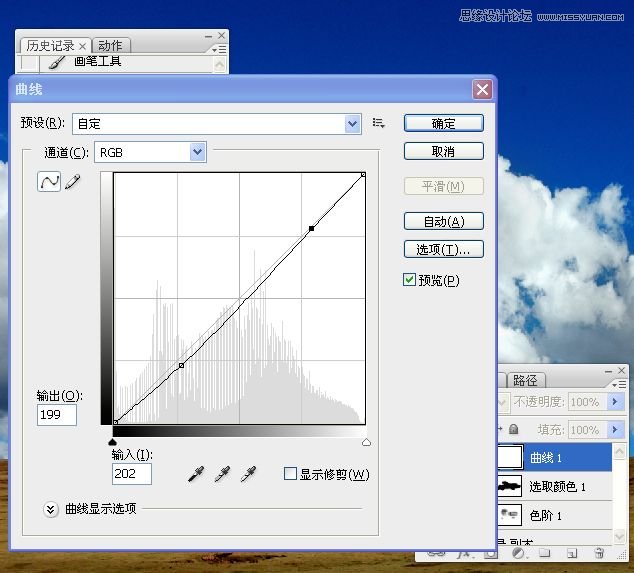Toggle history state source box beside brush tool
The width and height of the screenshot is (634, 573).
[29, 63]
